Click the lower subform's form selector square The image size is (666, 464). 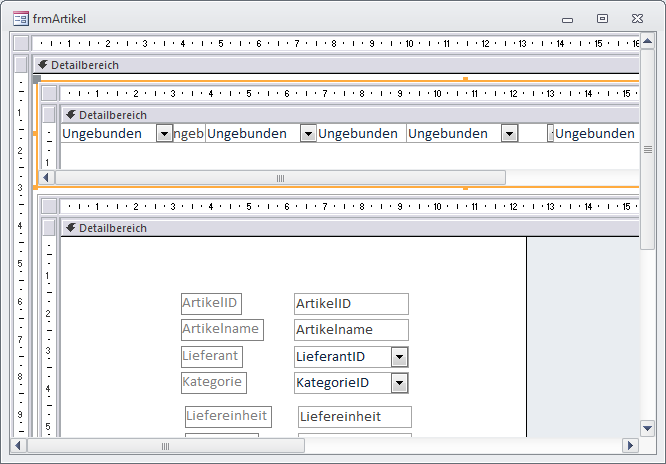click(48, 206)
